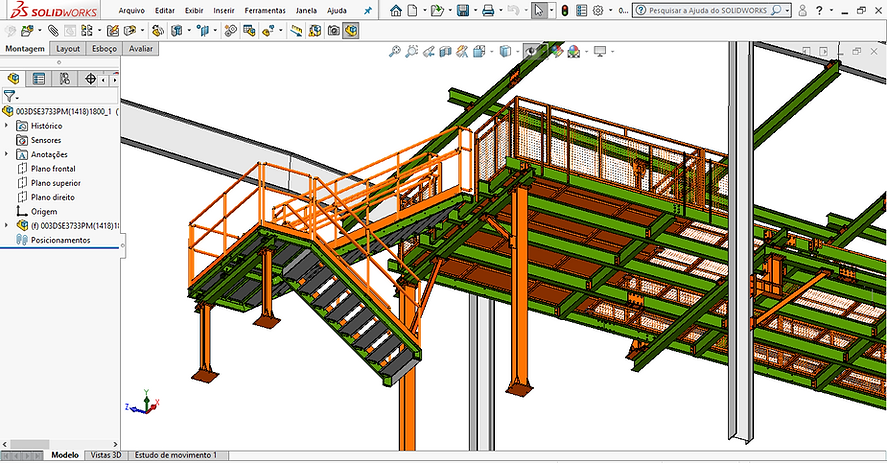Click the Previous View icon
This screenshot has height=463, width=887.
click(429, 52)
